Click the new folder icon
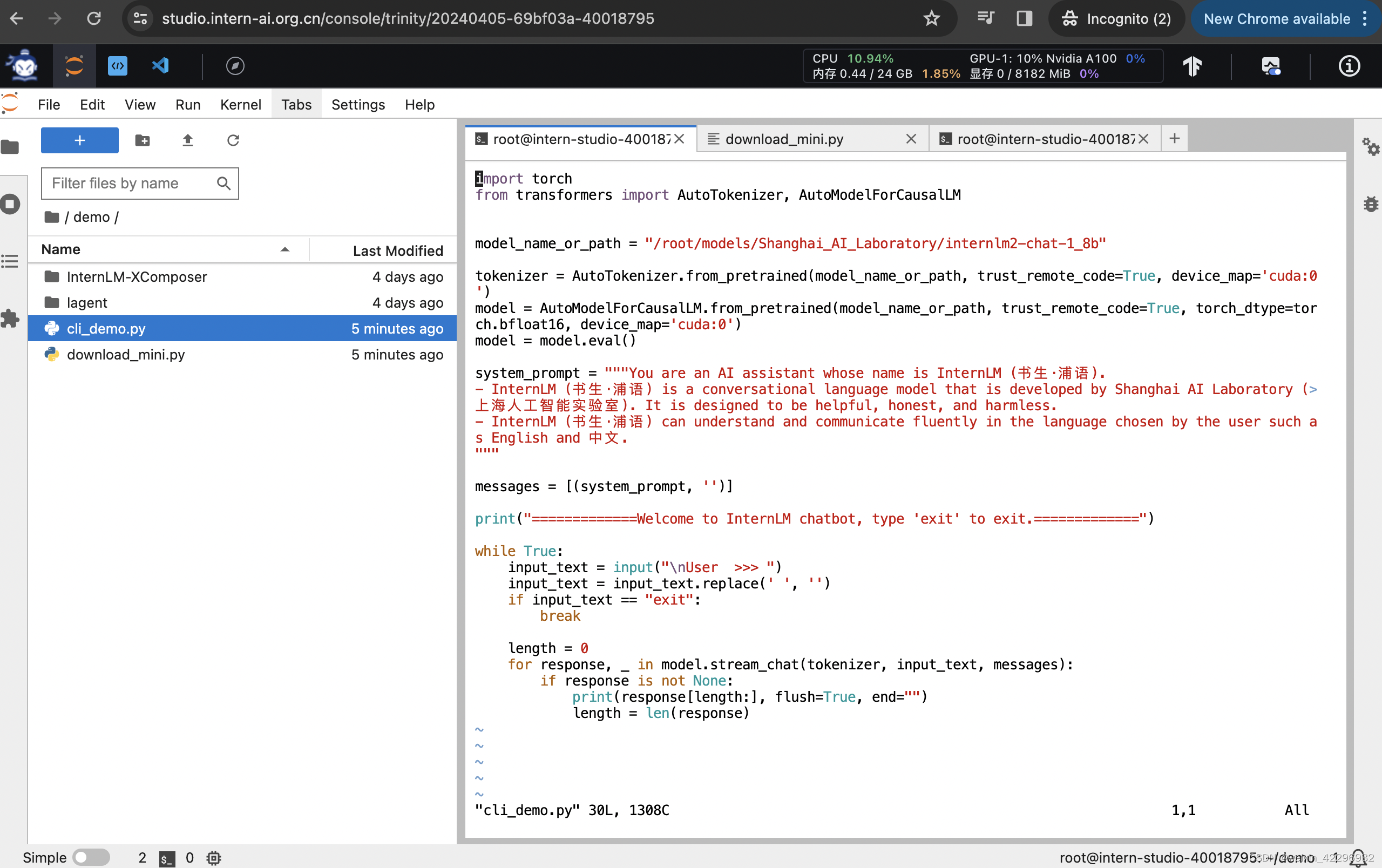Viewport: 1382px width, 868px height. click(x=143, y=140)
